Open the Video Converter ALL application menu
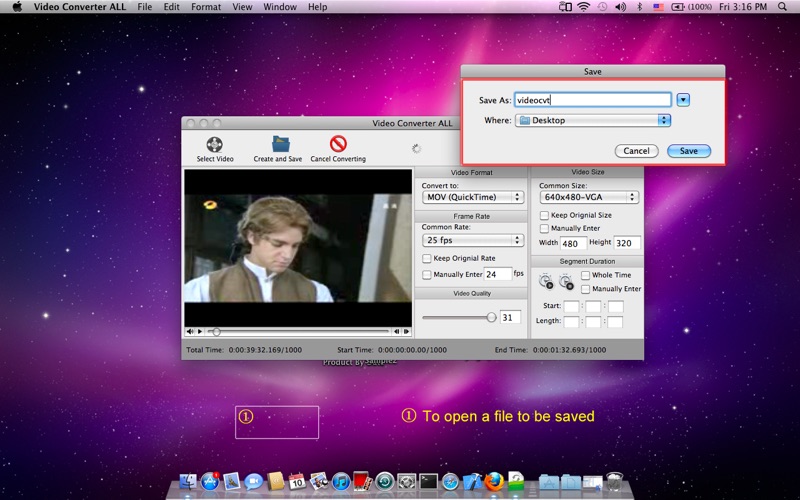This screenshot has width=800, height=500. pos(80,7)
